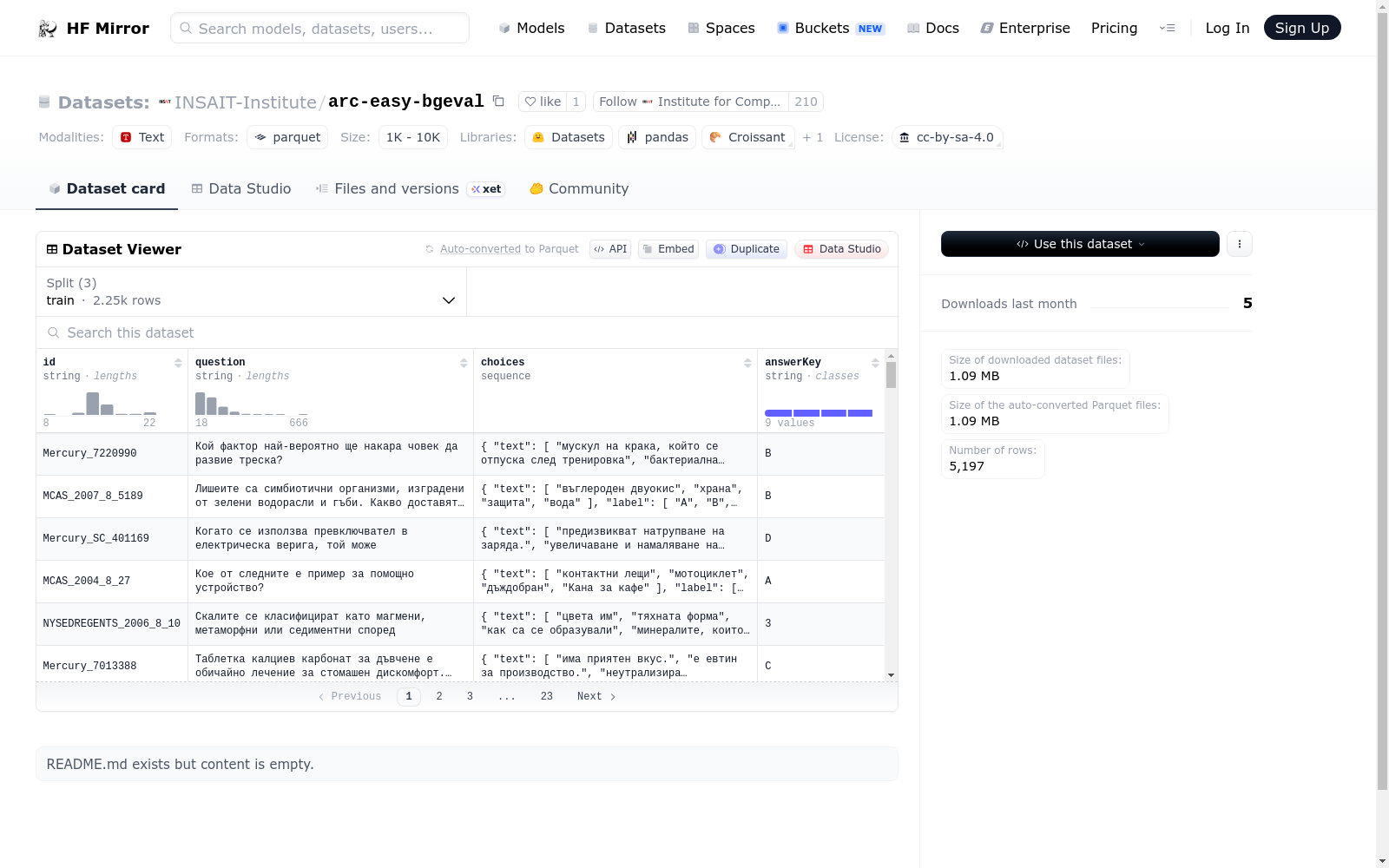This screenshot has height=868, width=1389.
Task: Click the cc-by-sa-4.0 license tag
Action: (947, 137)
